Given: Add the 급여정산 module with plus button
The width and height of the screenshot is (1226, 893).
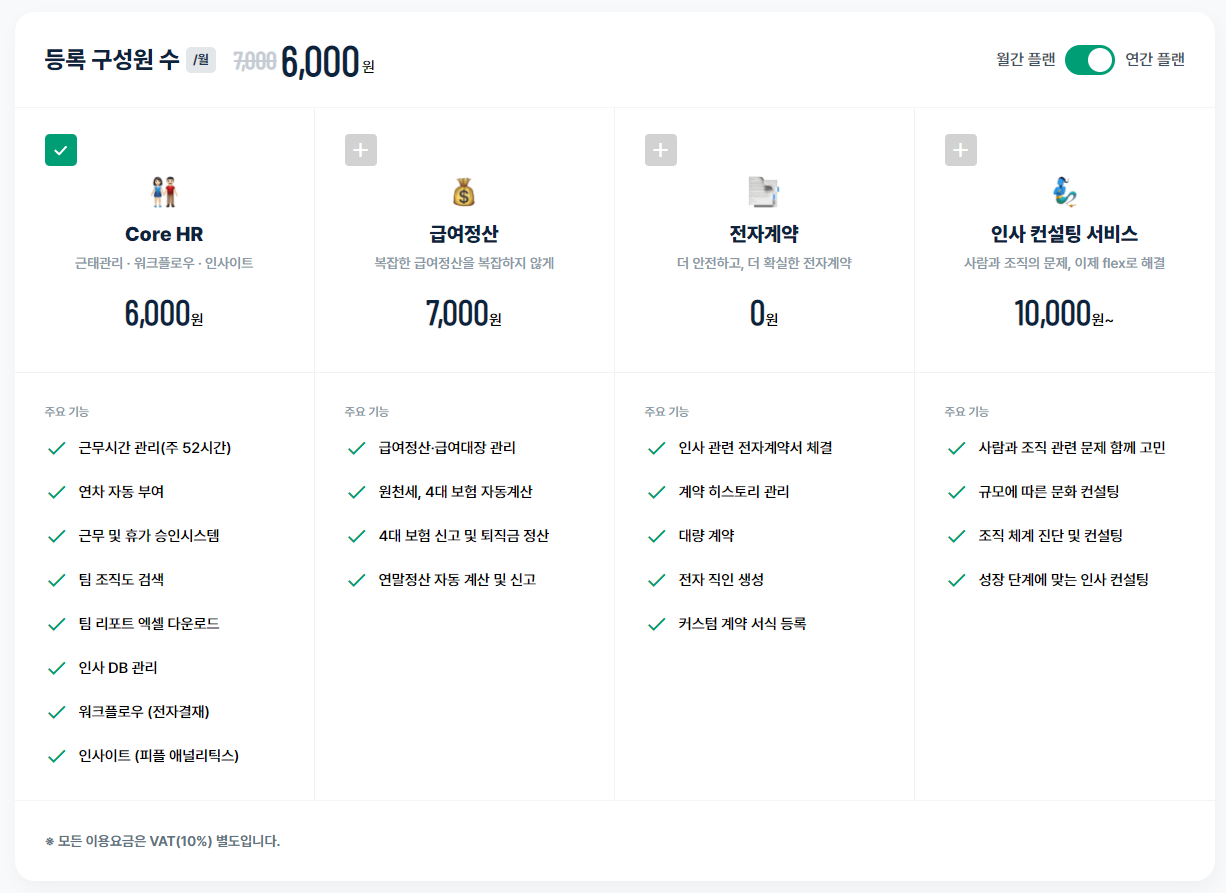Looking at the screenshot, I should (361, 150).
